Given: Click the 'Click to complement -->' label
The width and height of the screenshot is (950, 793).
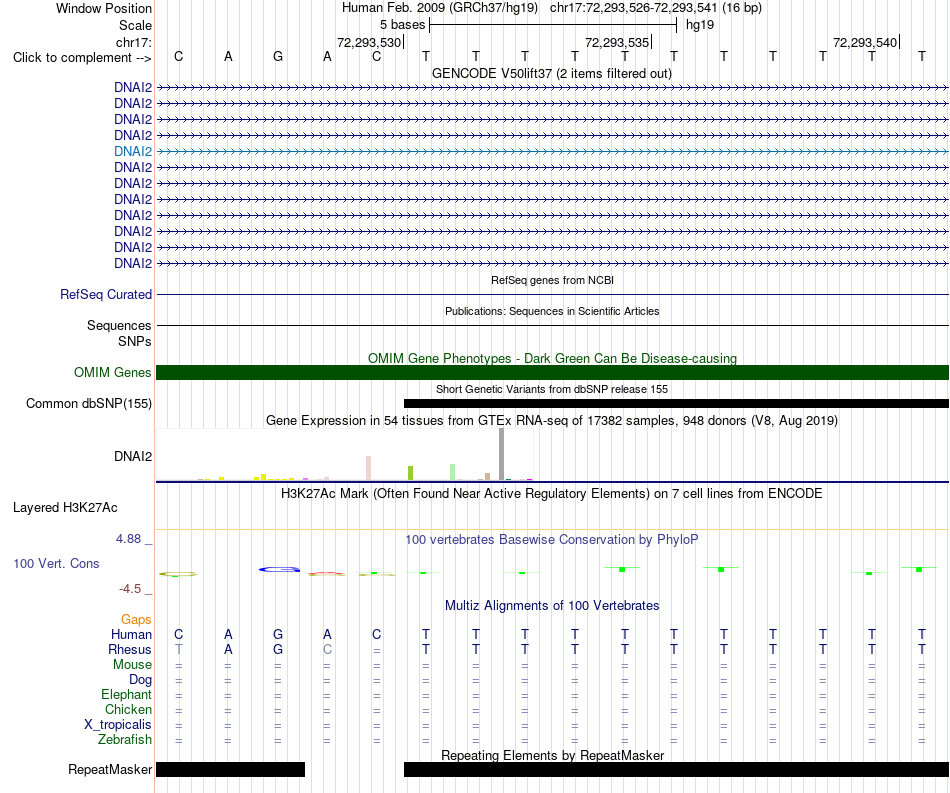Looking at the screenshot, I should coord(82,58).
